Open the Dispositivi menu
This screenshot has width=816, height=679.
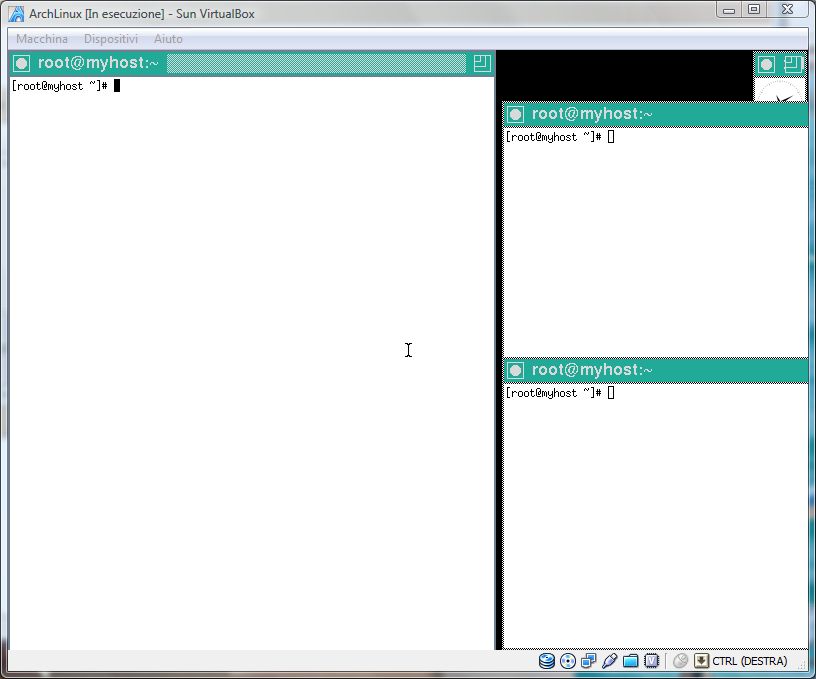click(110, 38)
